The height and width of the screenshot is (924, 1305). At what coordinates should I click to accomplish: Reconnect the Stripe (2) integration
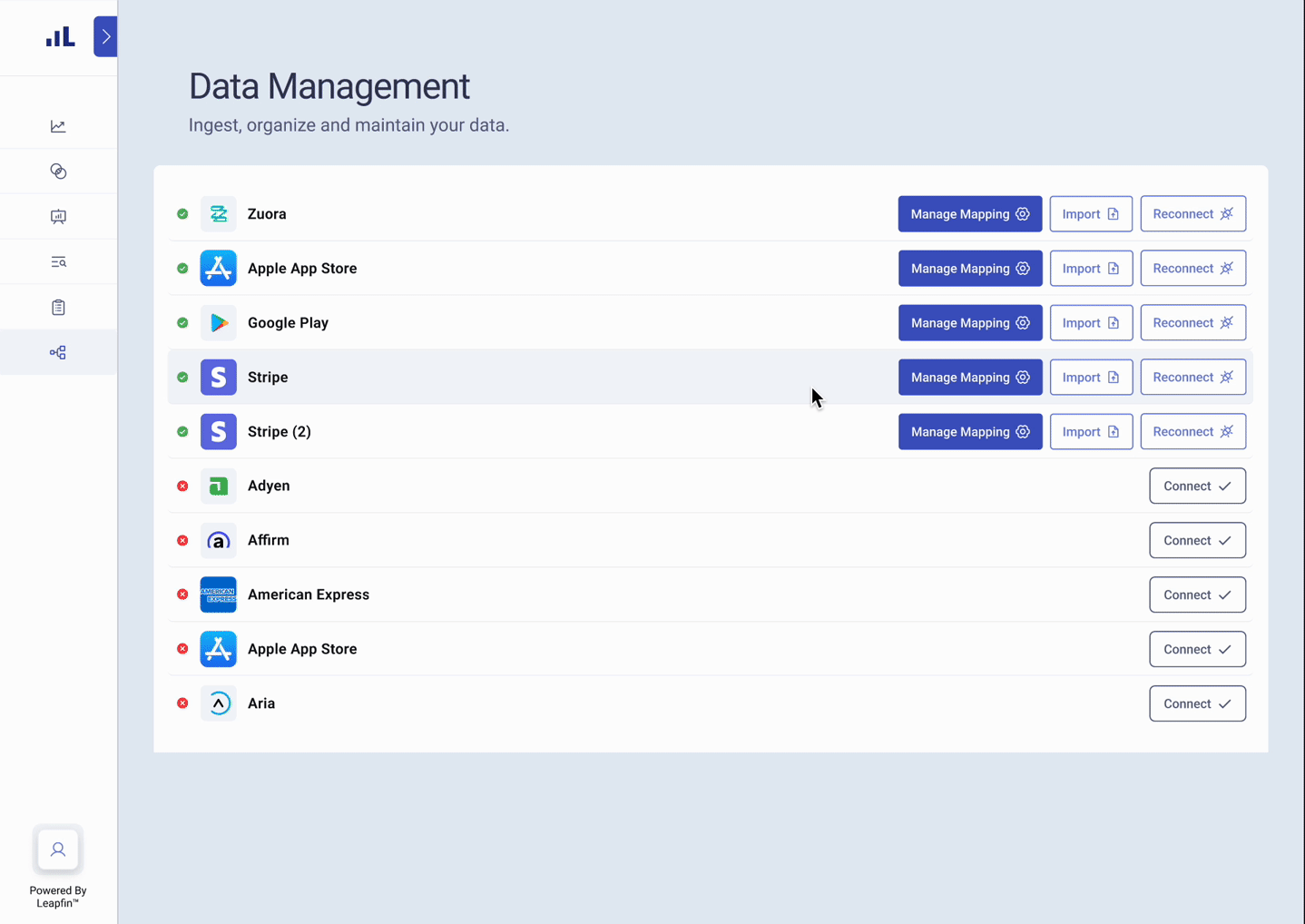tap(1193, 432)
